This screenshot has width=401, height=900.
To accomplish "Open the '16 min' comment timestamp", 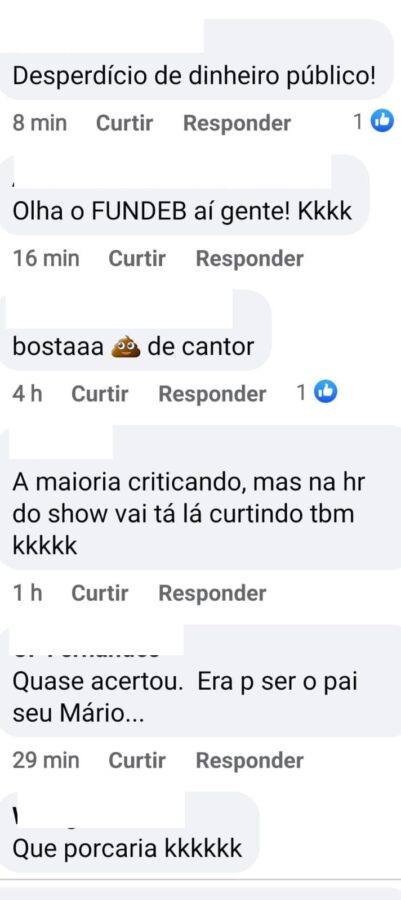I will (46, 258).
